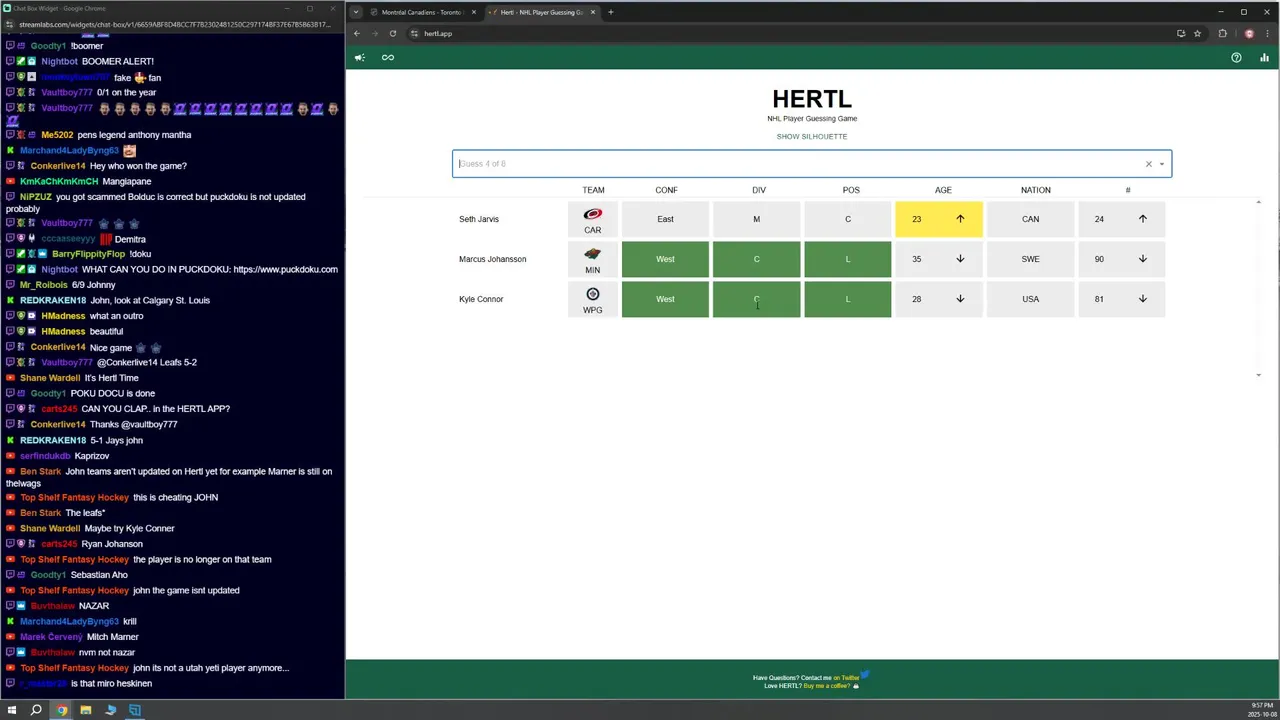Click the Carolina Hurricanes team logo
Viewport: 1280px width, 720px height.
pyautogui.click(x=593, y=214)
